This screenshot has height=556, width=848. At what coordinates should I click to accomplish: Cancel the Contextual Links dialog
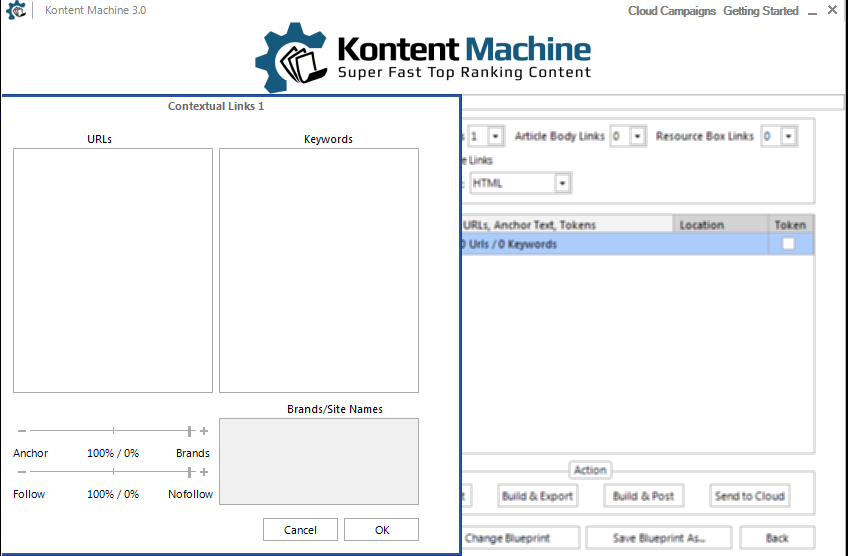[300, 529]
